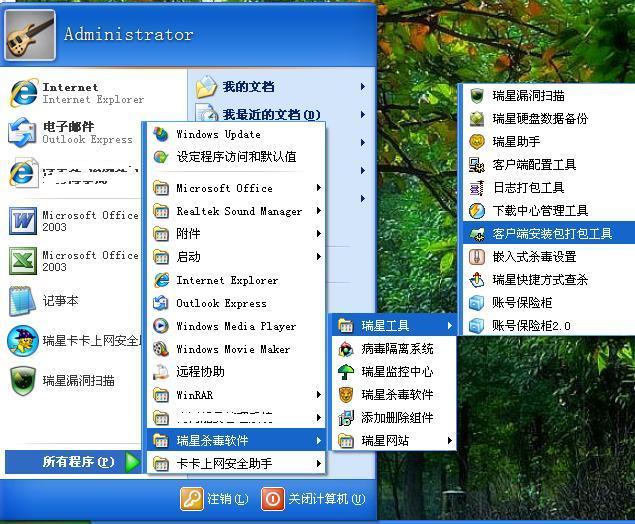The image size is (635, 524).
Task: Open the Windows Movie Maker icon
Action: [161, 349]
